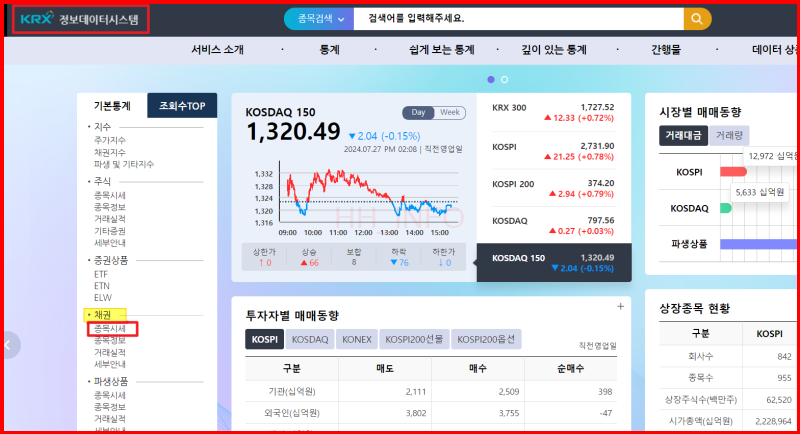This screenshot has height=434, width=800.
Task: Open 종목시세 link under 채권
Action: [110, 329]
